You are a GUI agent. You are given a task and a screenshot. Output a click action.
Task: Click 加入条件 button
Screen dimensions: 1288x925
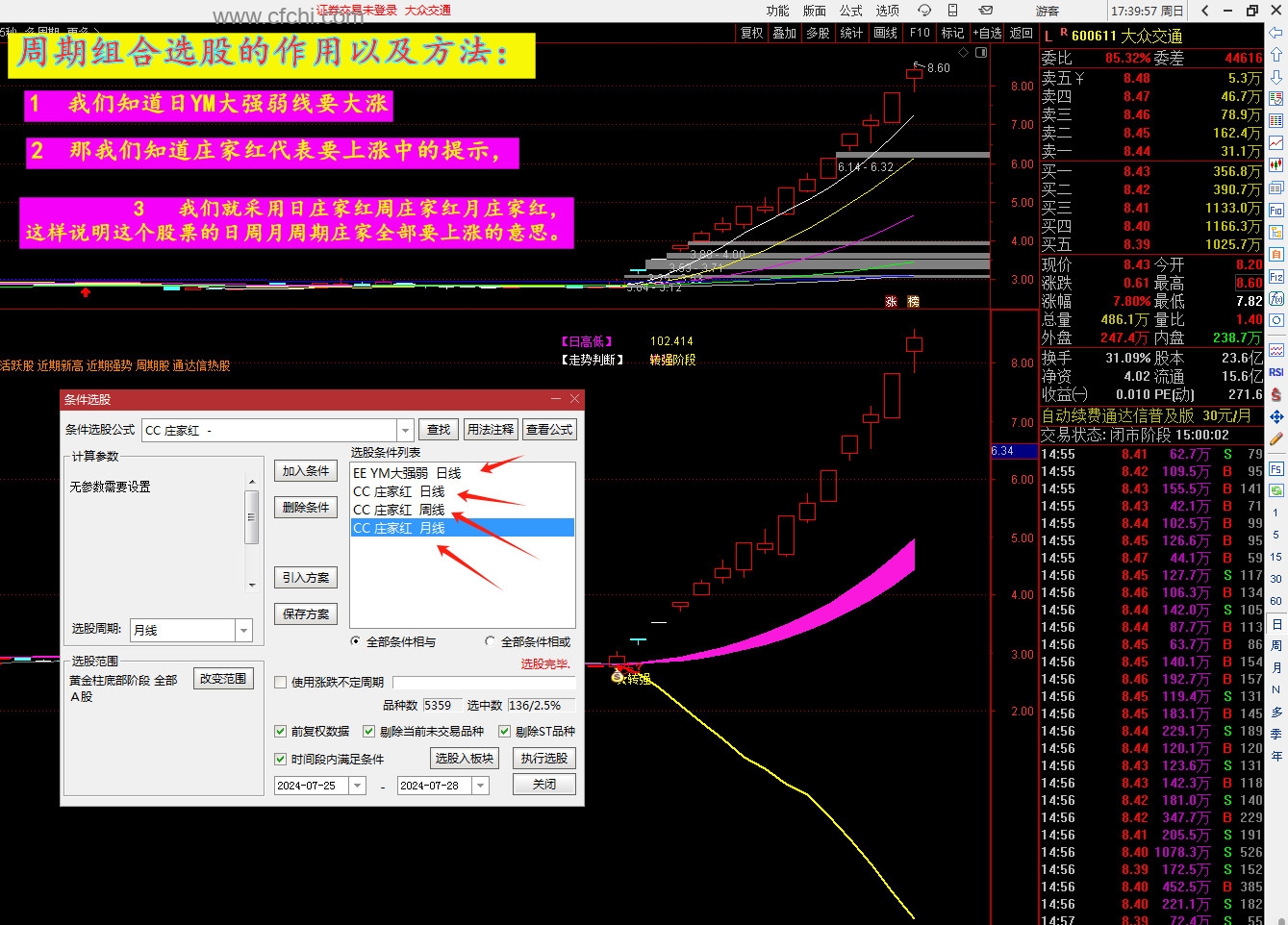306,471
